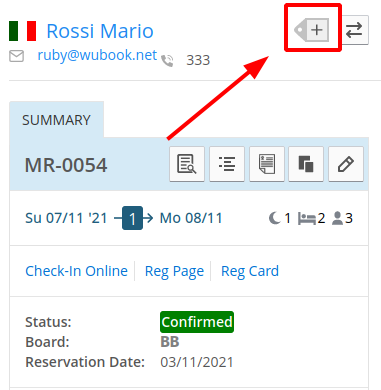
Task: Click reservation code MR-0054
Action: tap(66, 165)
